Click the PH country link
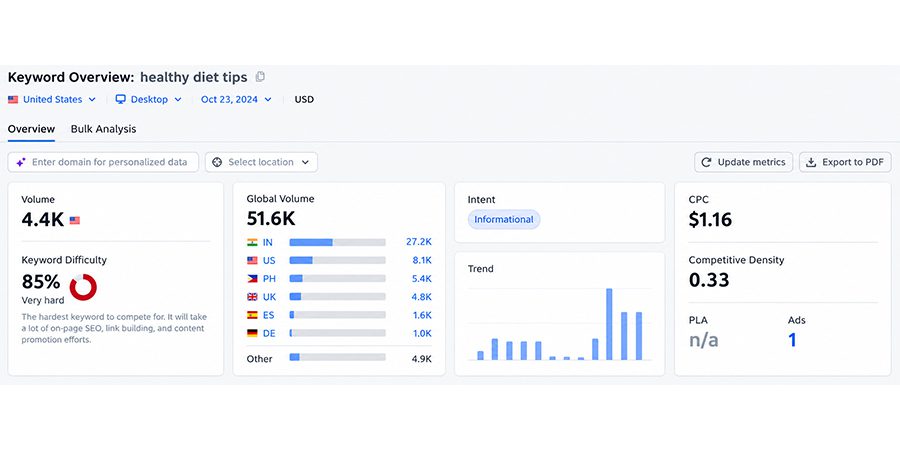This screenshot has height=450, width=900. (x=269, y=279)
